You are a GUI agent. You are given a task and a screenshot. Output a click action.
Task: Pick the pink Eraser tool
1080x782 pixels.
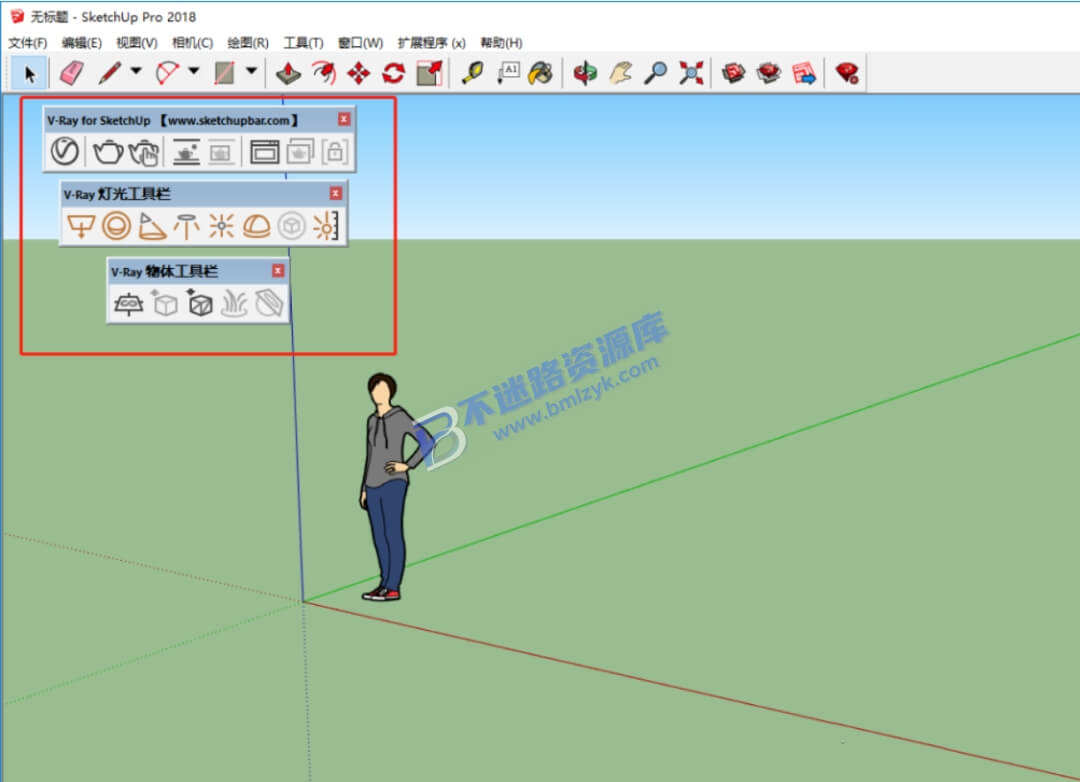click(72, 73)
